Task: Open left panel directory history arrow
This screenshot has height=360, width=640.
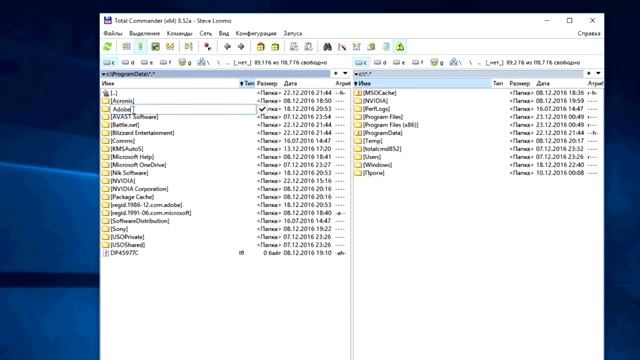Action: pyautogui.click(x=345, y=73)
